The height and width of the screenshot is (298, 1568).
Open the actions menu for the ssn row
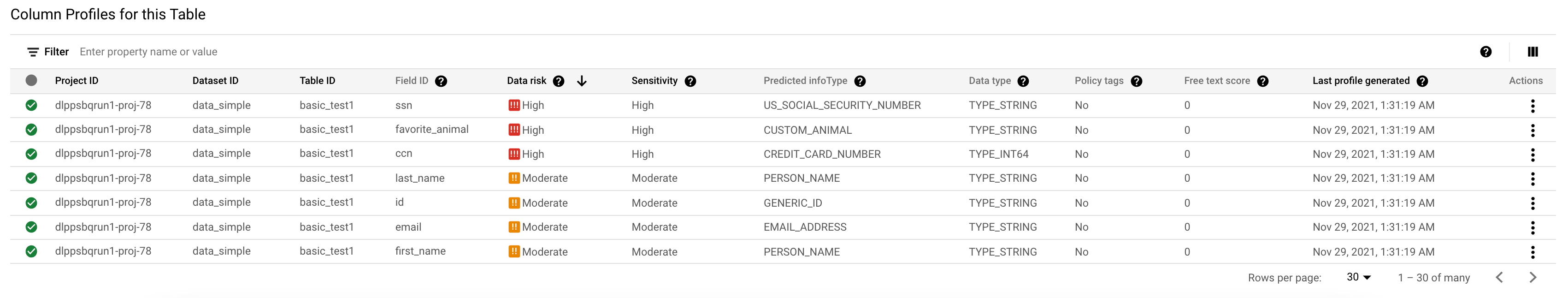(1532, 105)
